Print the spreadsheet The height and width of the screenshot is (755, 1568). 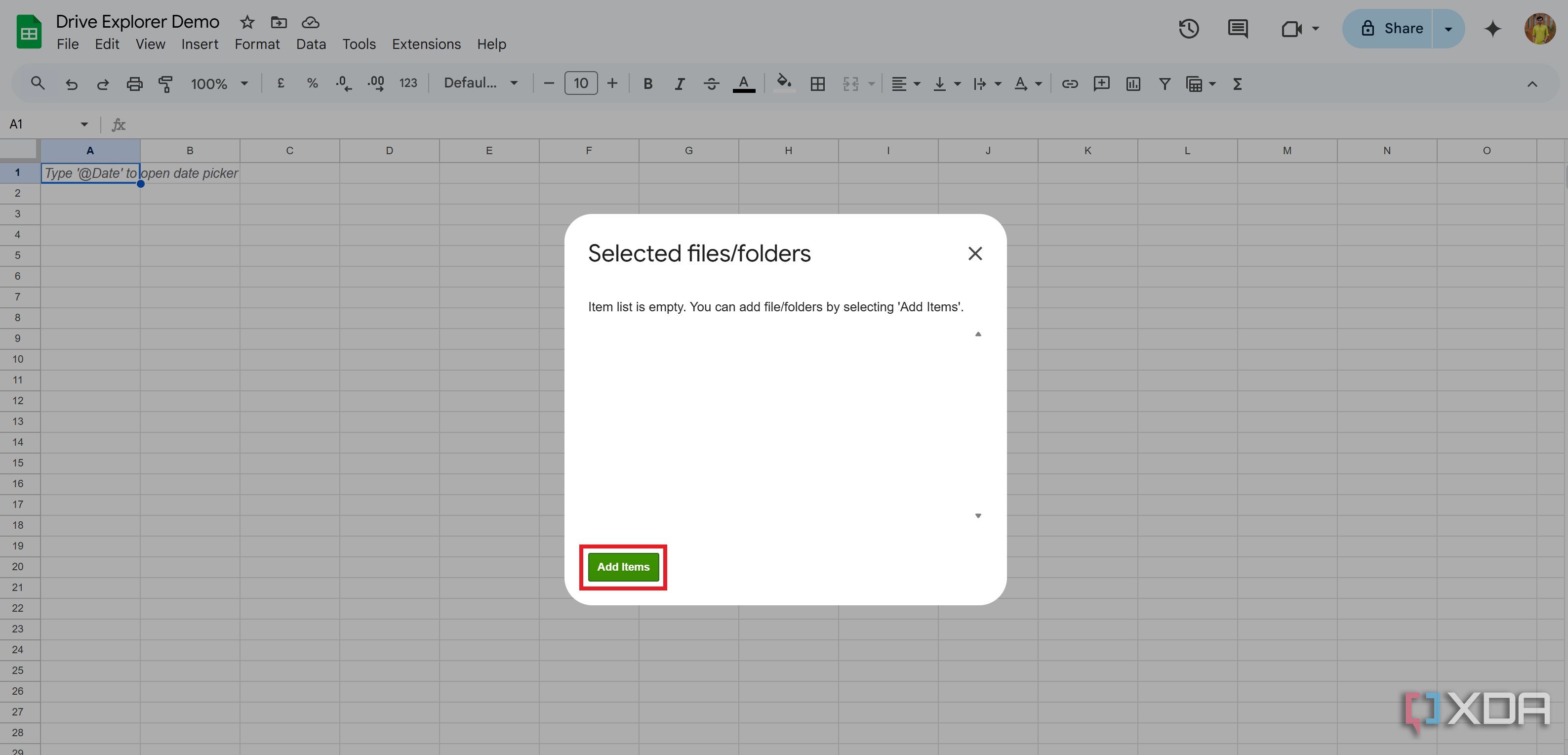click(x=134, y=84)
